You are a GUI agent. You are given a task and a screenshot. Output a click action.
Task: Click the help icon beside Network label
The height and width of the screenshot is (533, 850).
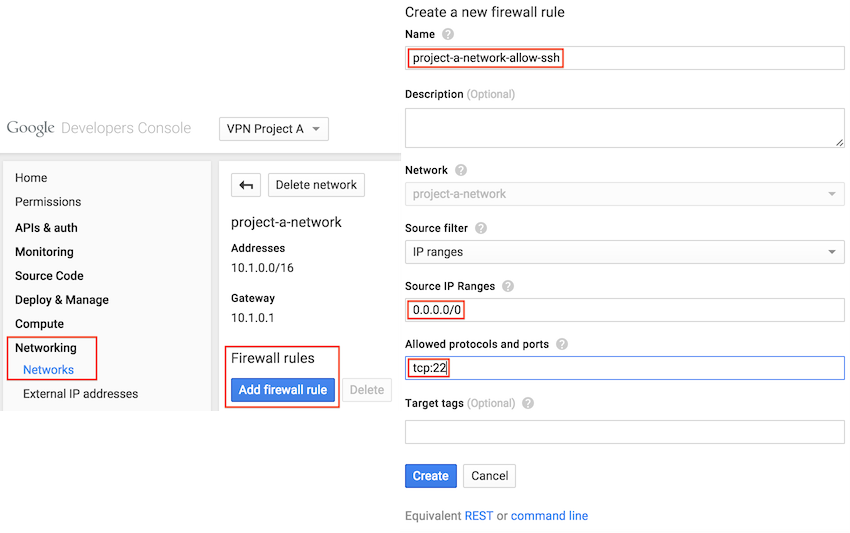pyautogui.click(x=461, y=171)
